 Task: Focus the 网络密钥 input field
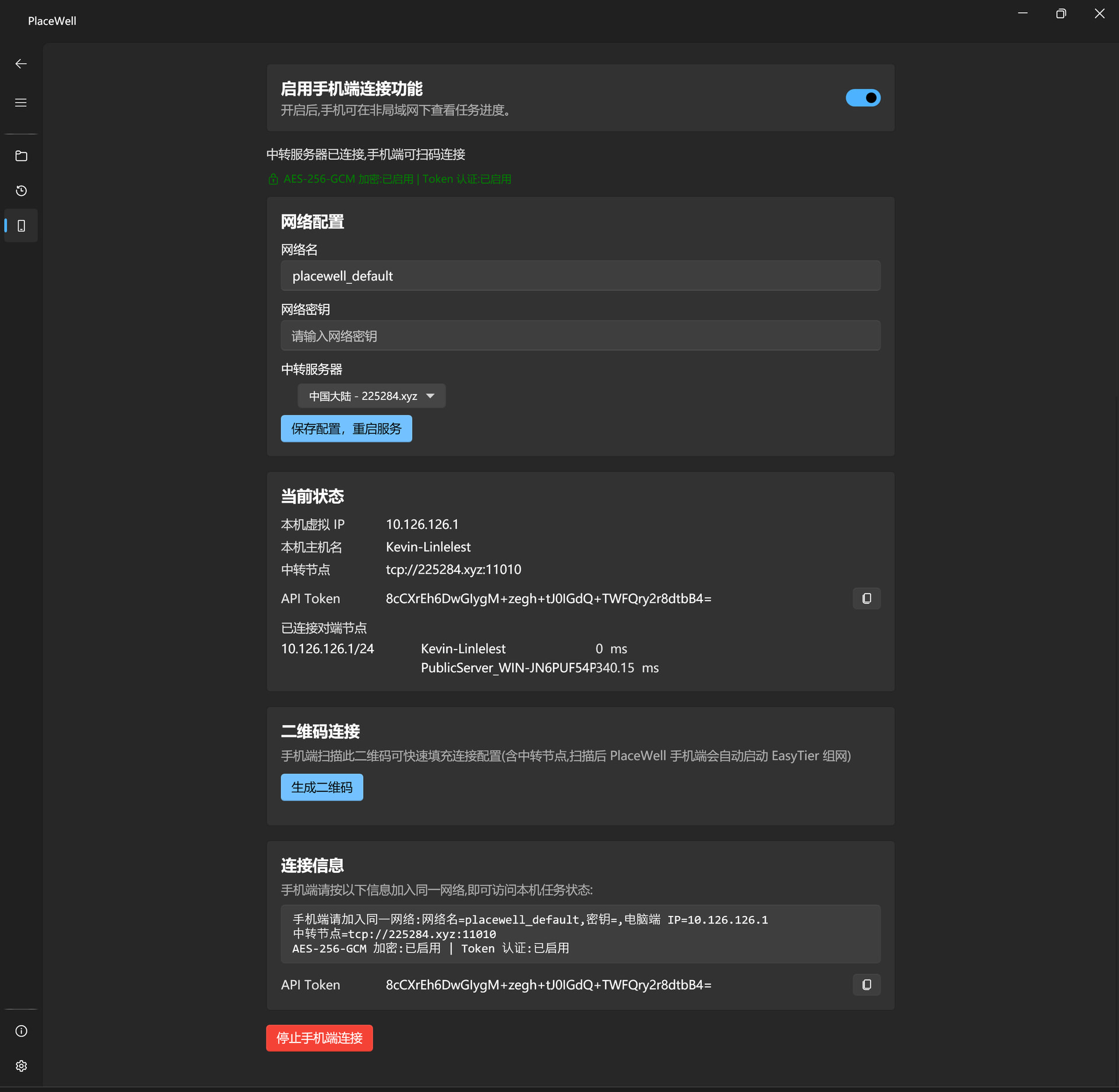click(x=580, y=336)
